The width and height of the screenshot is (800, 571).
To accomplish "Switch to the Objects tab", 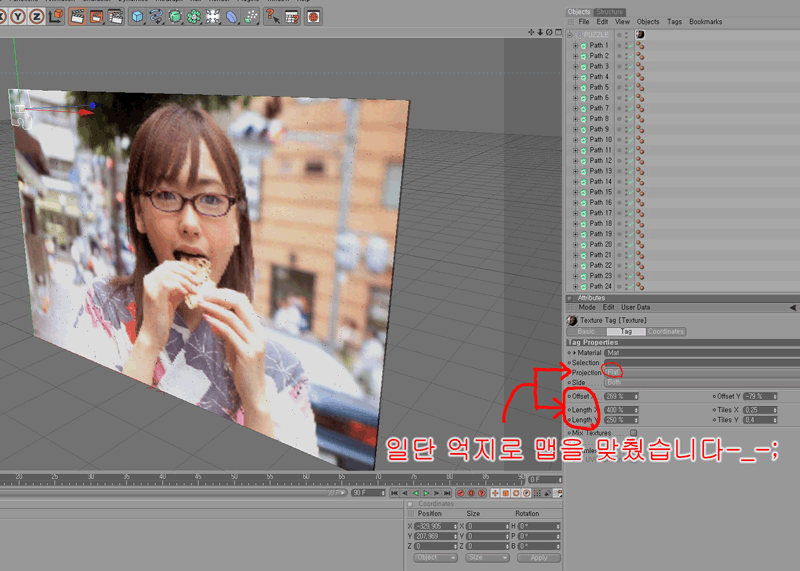I will tap(579, 11).
